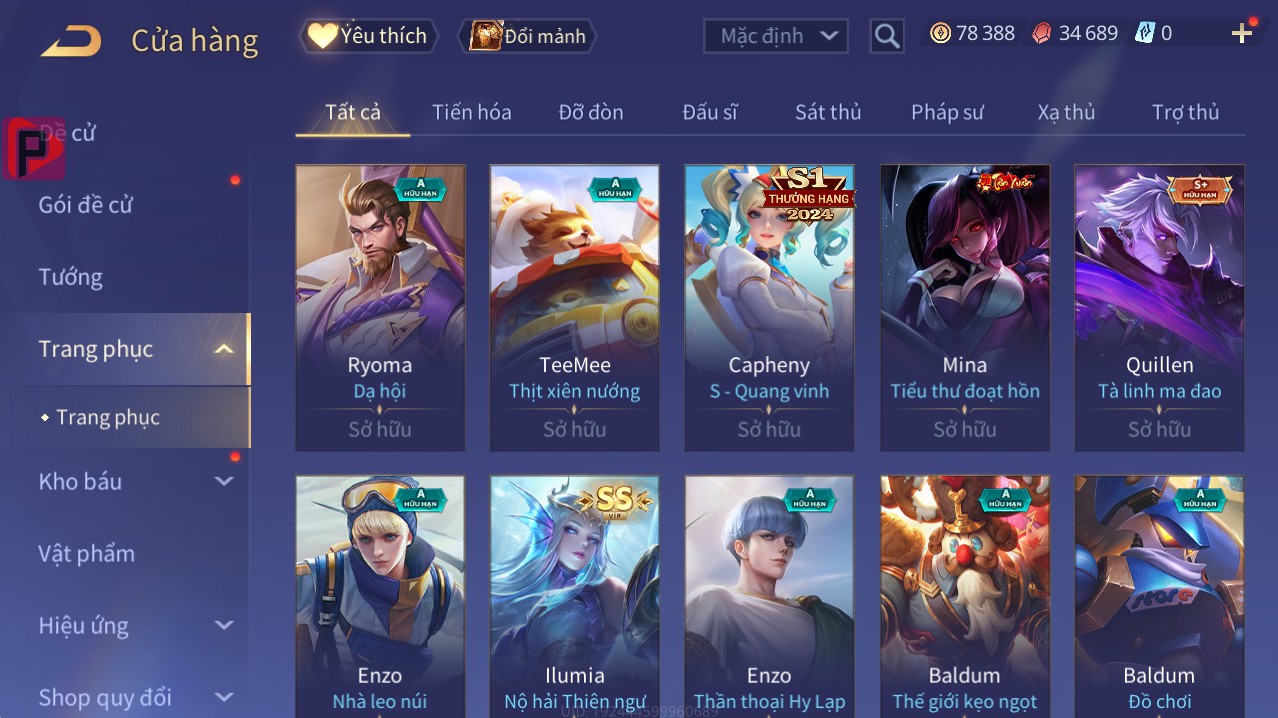This screenshot has height=718, width=1278.
Task: Select the Tiến hóa tab
Action: click(472, 112)
